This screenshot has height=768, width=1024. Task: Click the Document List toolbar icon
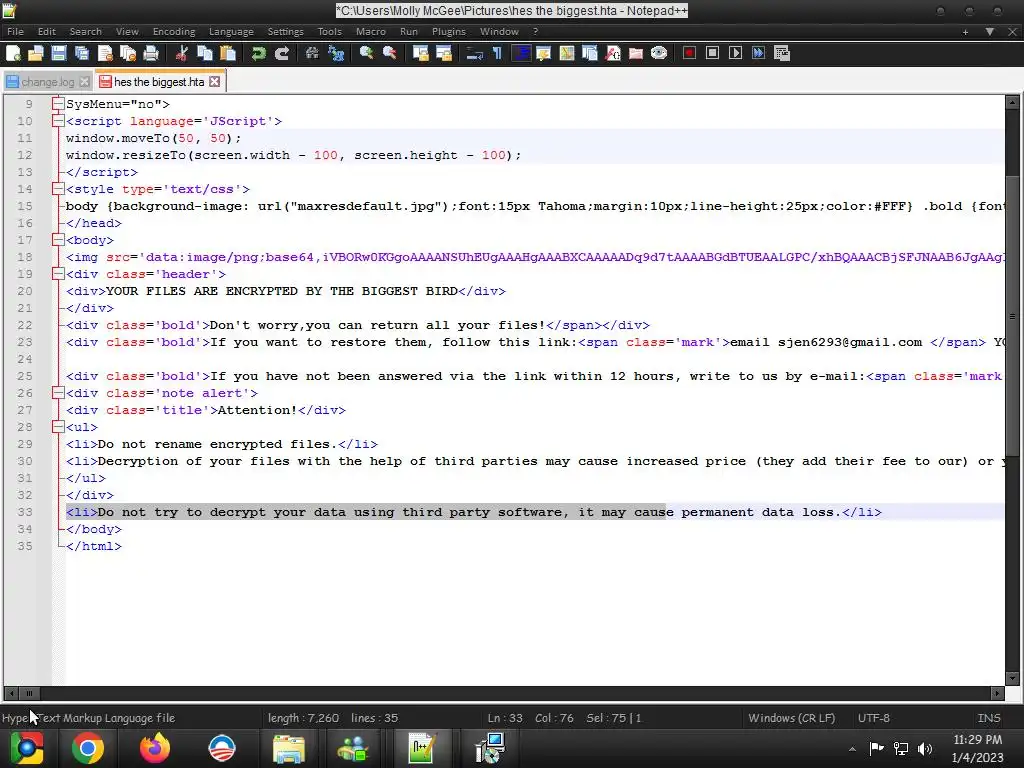(590, 54)
